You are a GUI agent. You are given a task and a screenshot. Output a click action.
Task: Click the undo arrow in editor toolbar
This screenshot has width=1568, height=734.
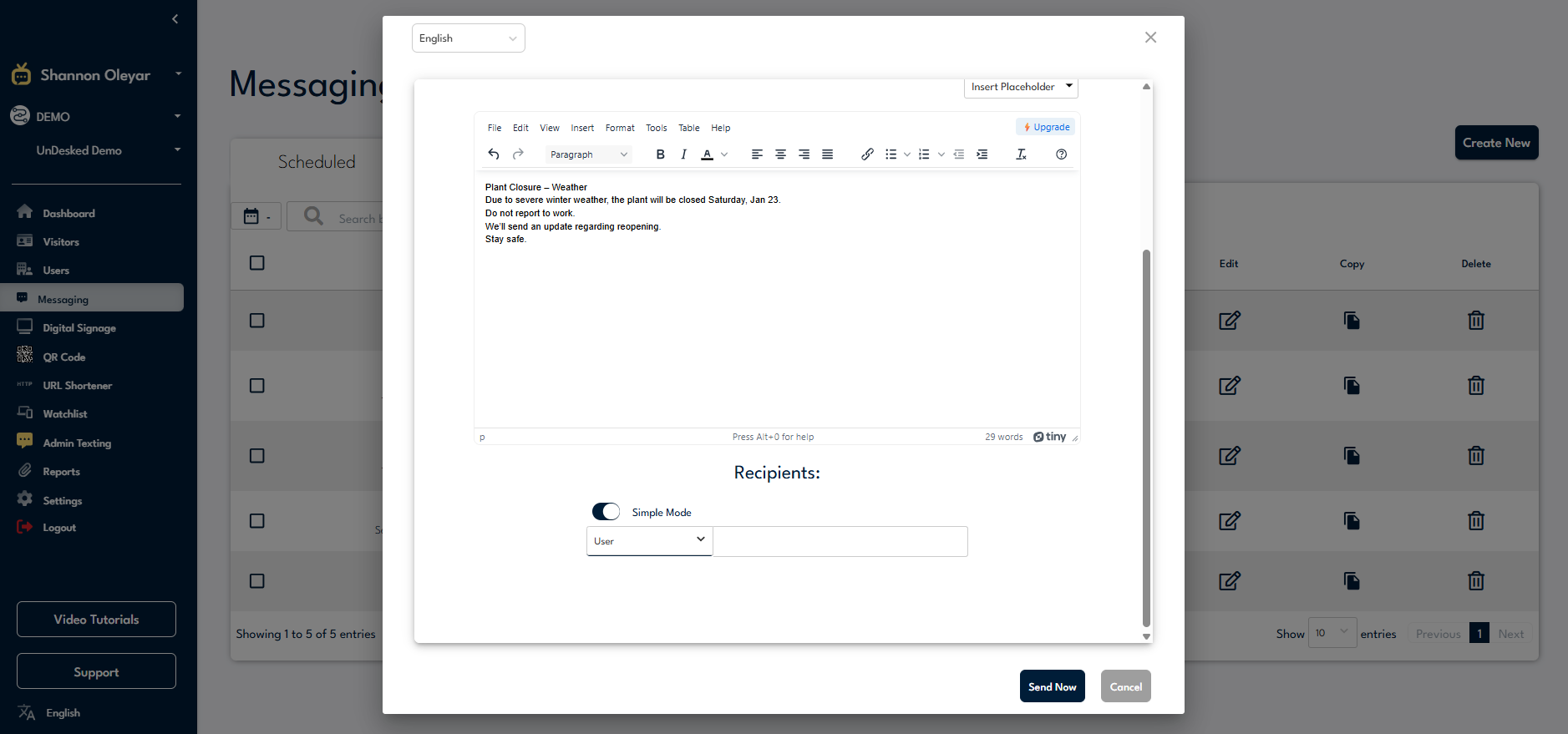pyautogui.click(x=494, y=154)
